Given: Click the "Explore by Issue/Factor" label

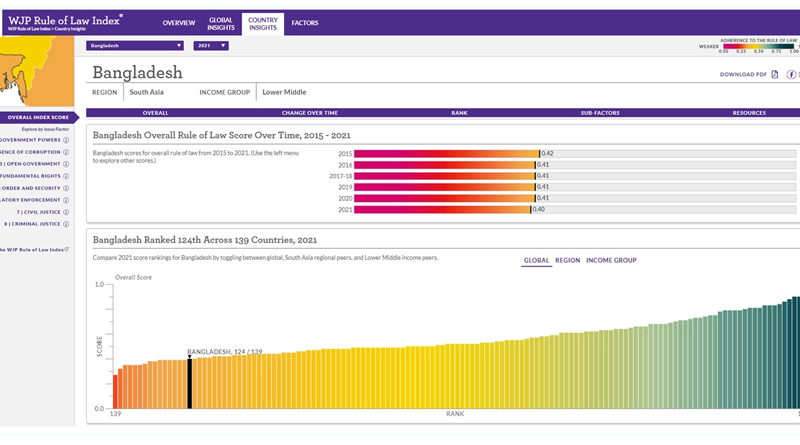Looking at the screenshot, I should point(45,129).
